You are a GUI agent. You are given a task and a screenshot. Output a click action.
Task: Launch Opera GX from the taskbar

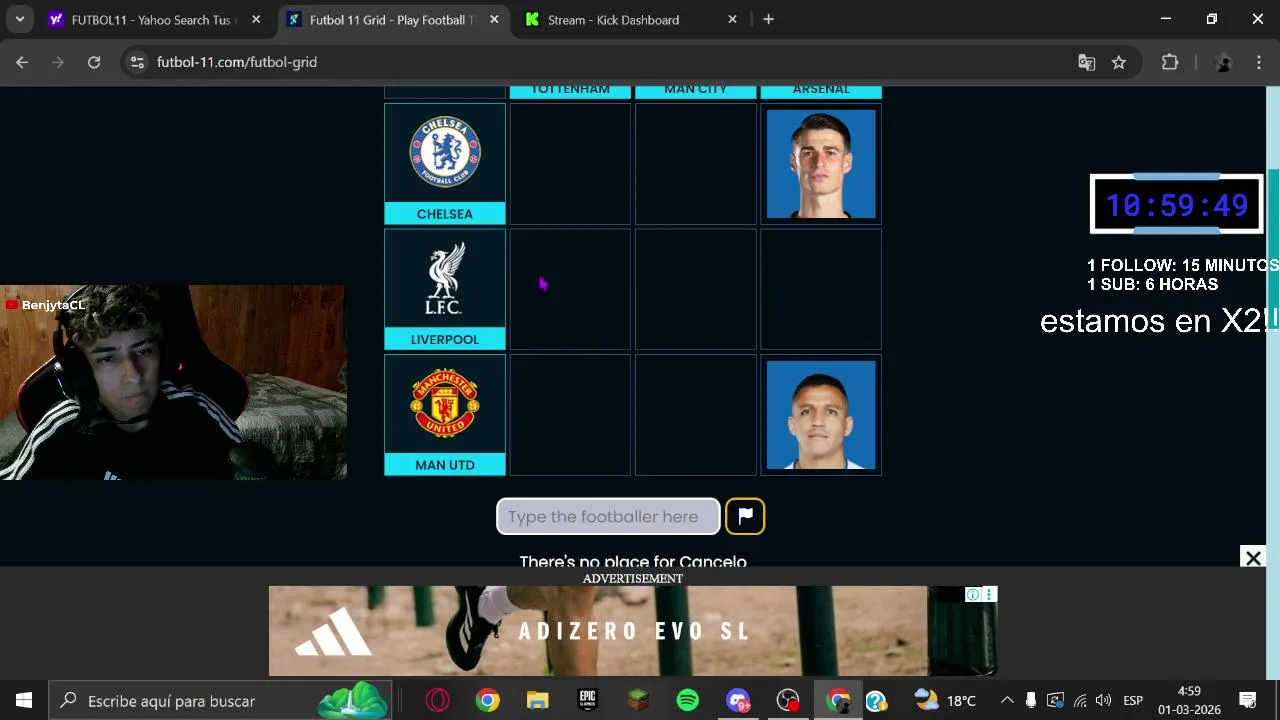(x=437, y=701)
